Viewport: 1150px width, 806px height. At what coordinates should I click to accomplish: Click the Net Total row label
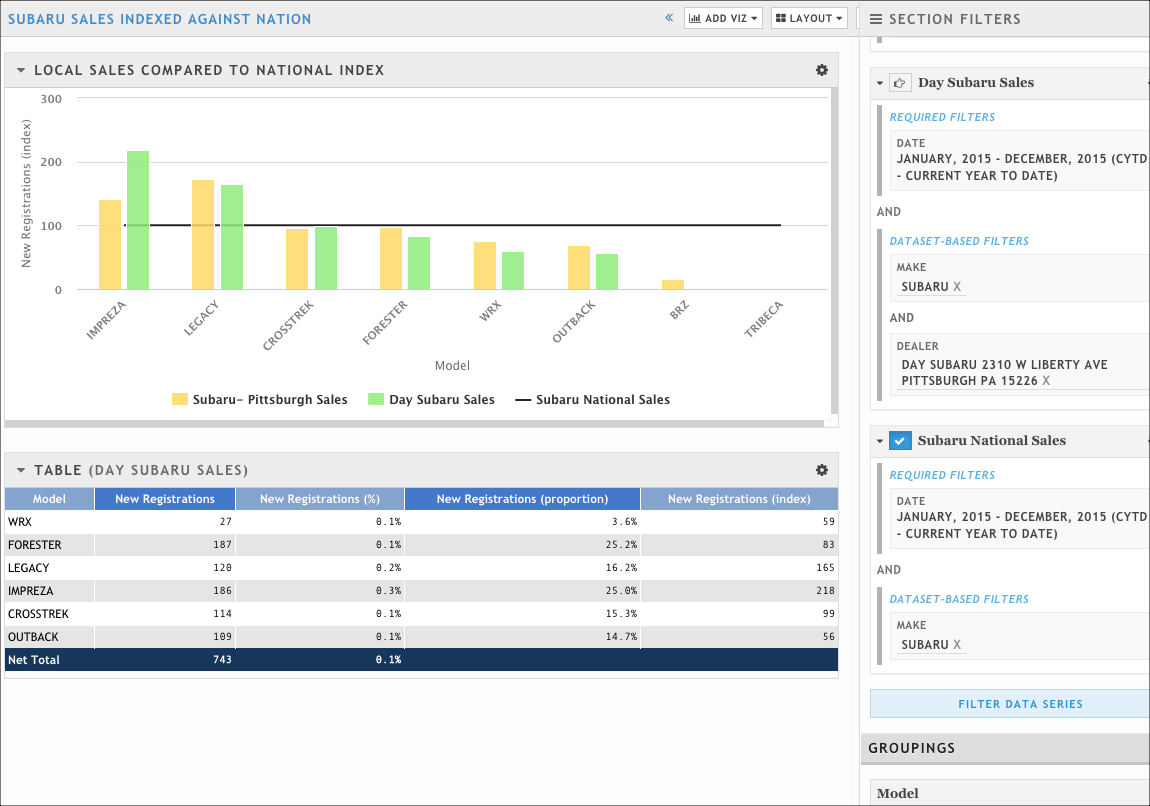[x=34, y=660]
